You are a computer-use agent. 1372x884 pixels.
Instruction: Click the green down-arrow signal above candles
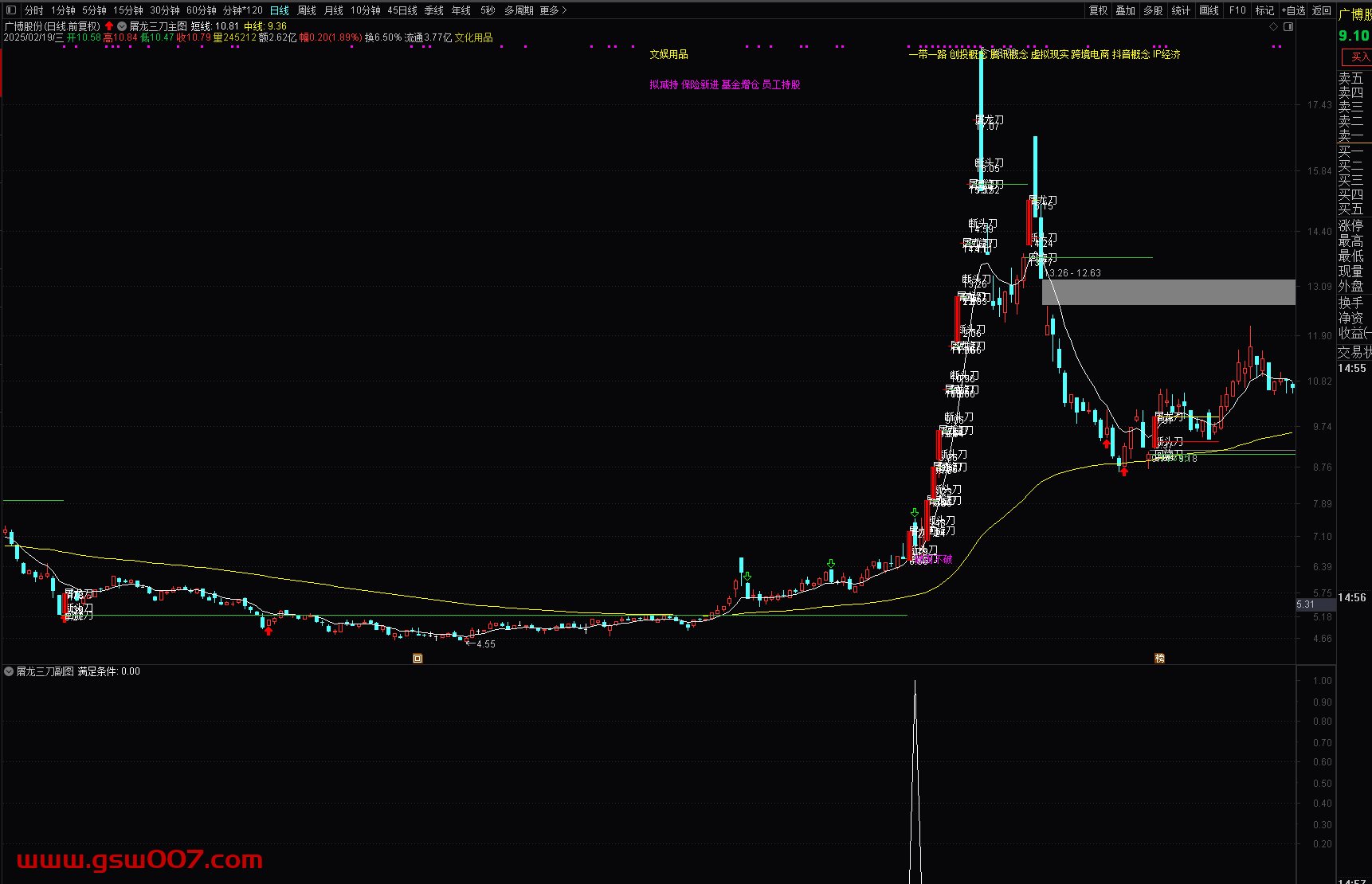(831, 563)
